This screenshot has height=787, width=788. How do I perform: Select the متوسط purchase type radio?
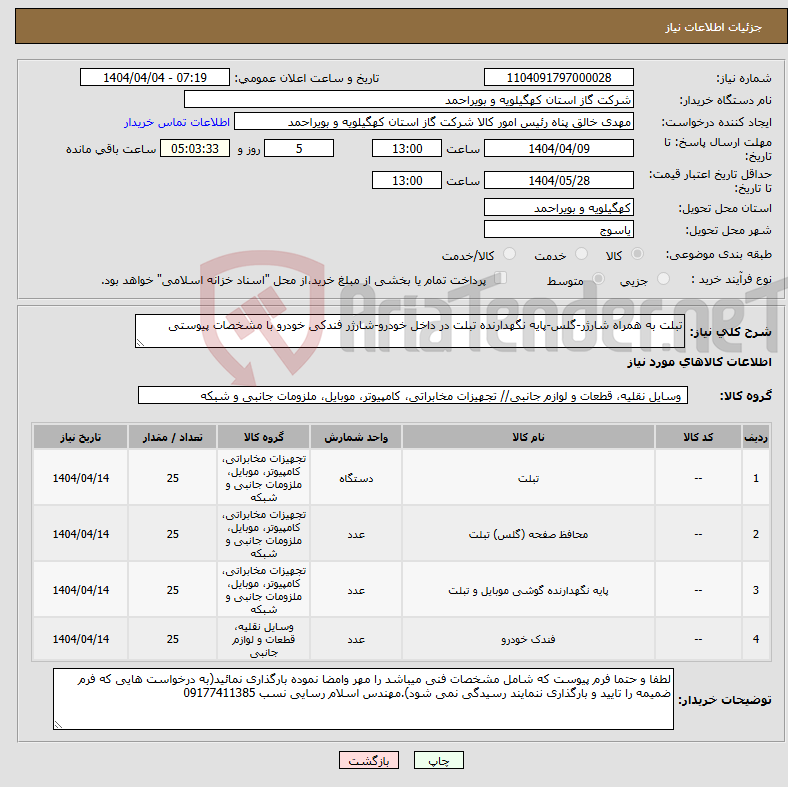click(x=599, y=278)
